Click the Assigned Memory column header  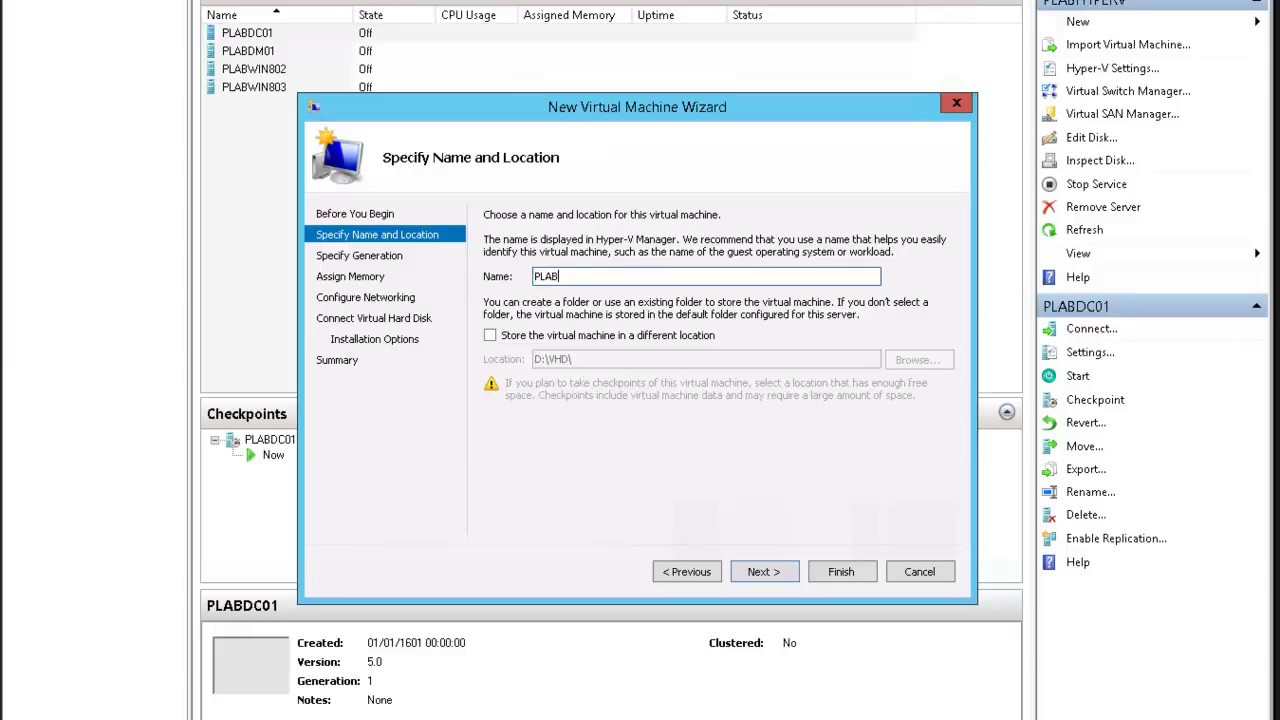(569, 15)
